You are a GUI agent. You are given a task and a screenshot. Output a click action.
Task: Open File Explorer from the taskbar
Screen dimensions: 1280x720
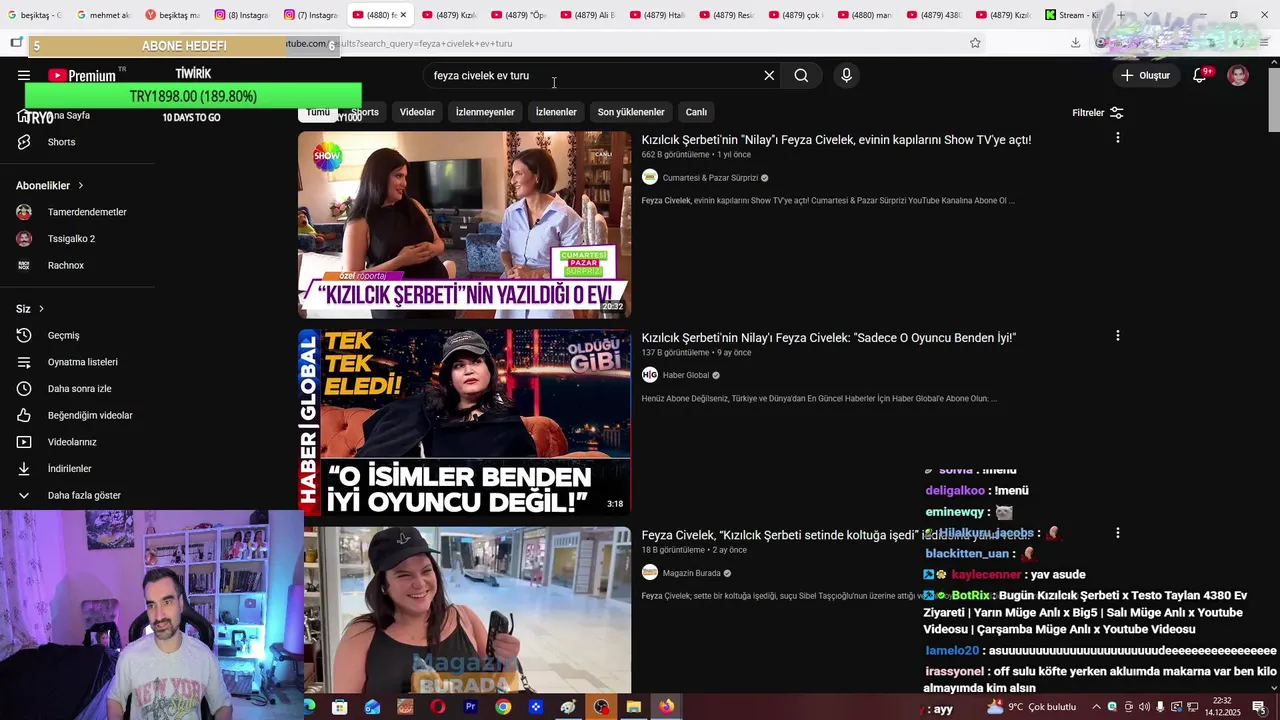tap(633, 707)
